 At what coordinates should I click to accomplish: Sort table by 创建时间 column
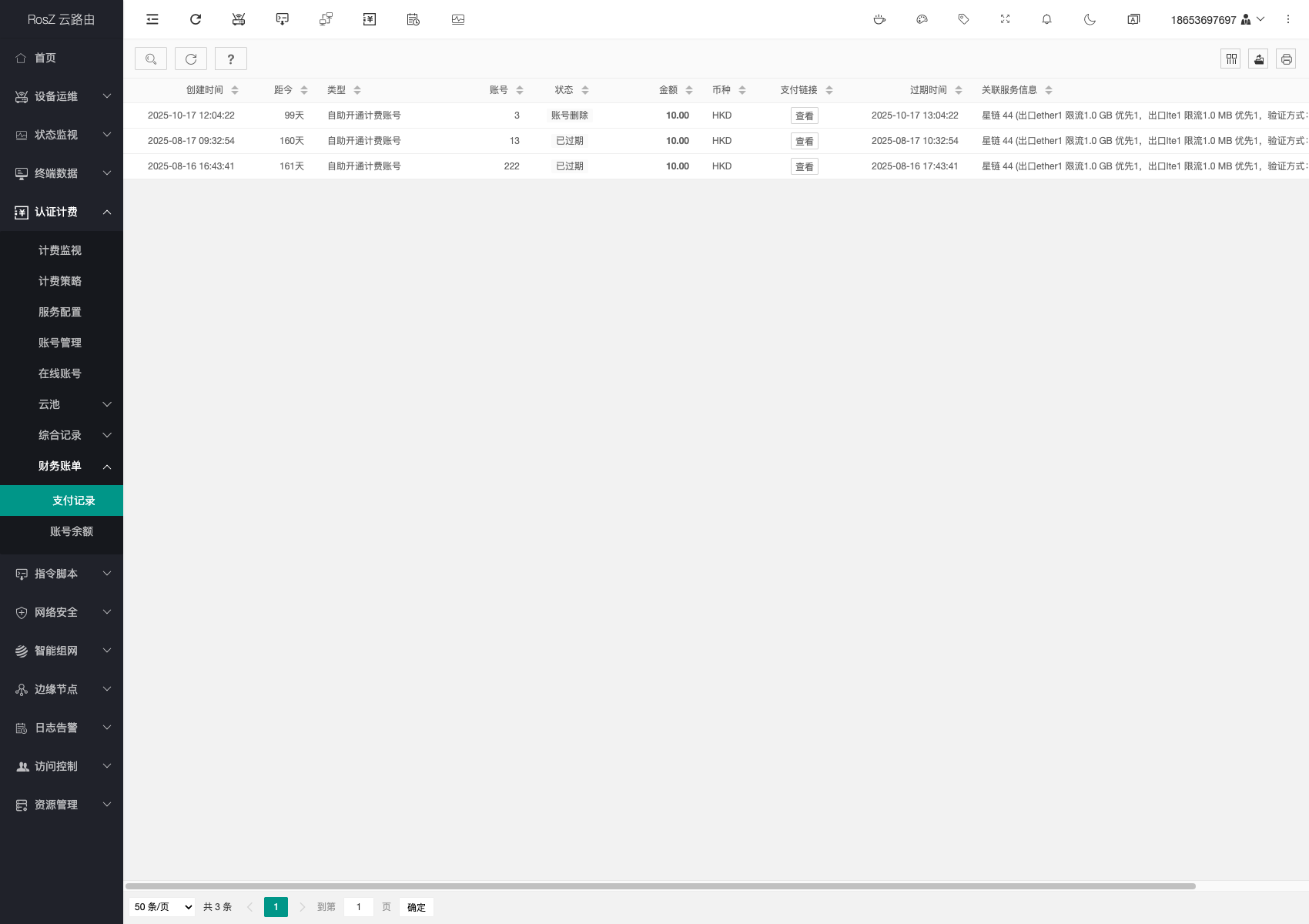point(234,90)
